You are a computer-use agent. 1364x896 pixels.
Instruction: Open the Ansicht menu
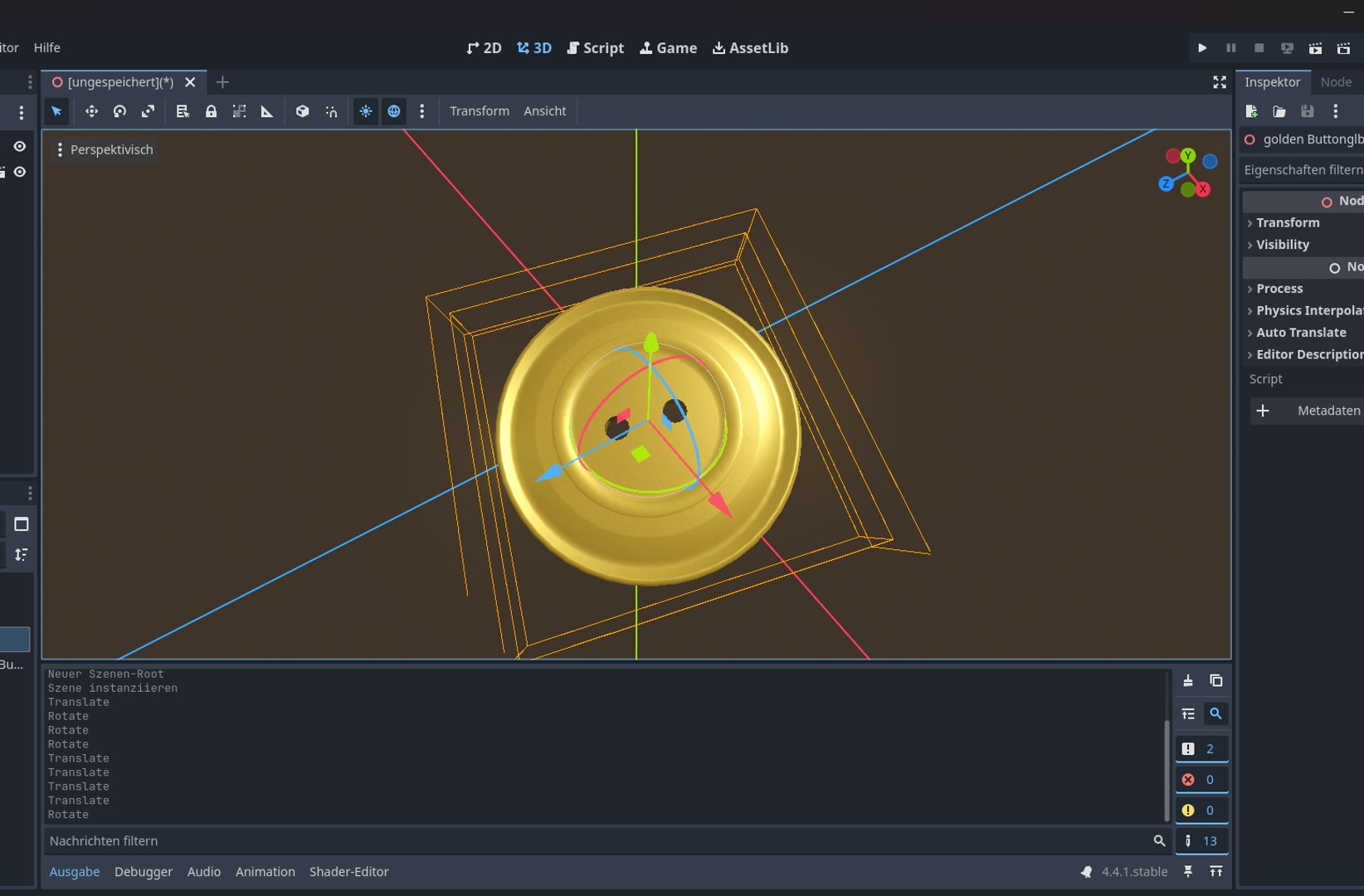pyautogui.click(x=545, y=111)
